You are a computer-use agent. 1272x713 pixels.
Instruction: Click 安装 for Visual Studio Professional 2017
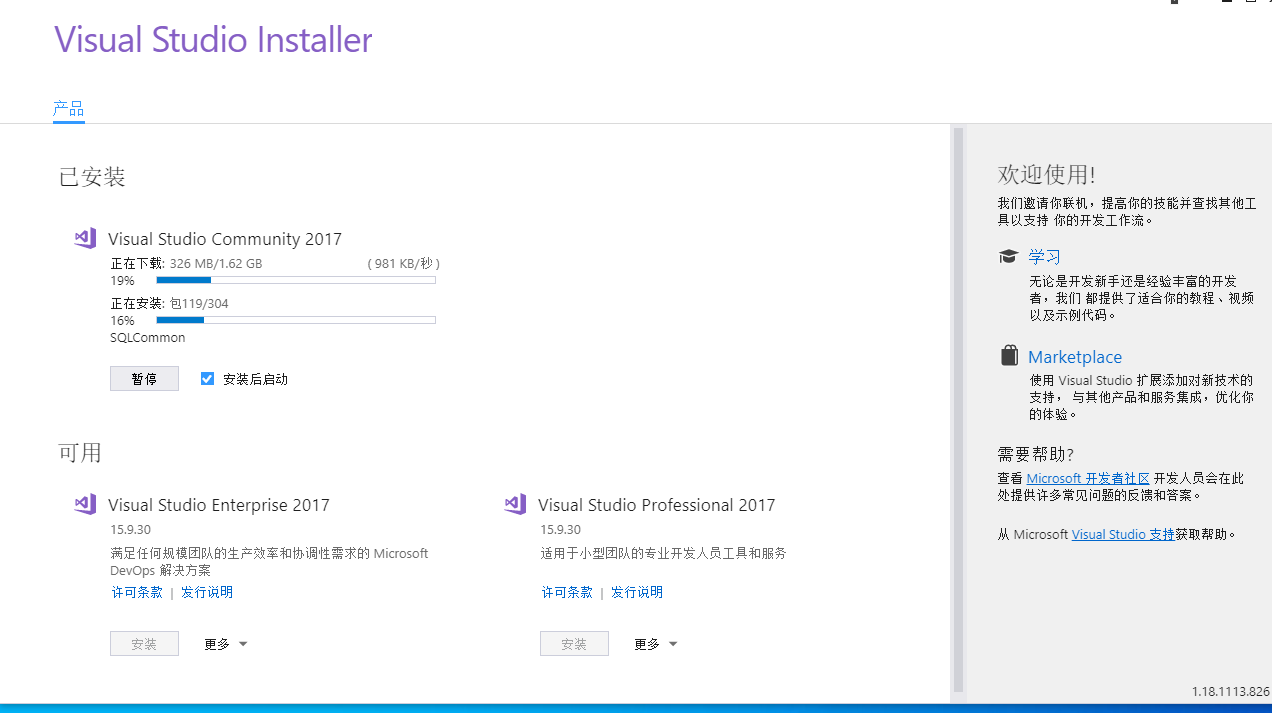(574, 643)
